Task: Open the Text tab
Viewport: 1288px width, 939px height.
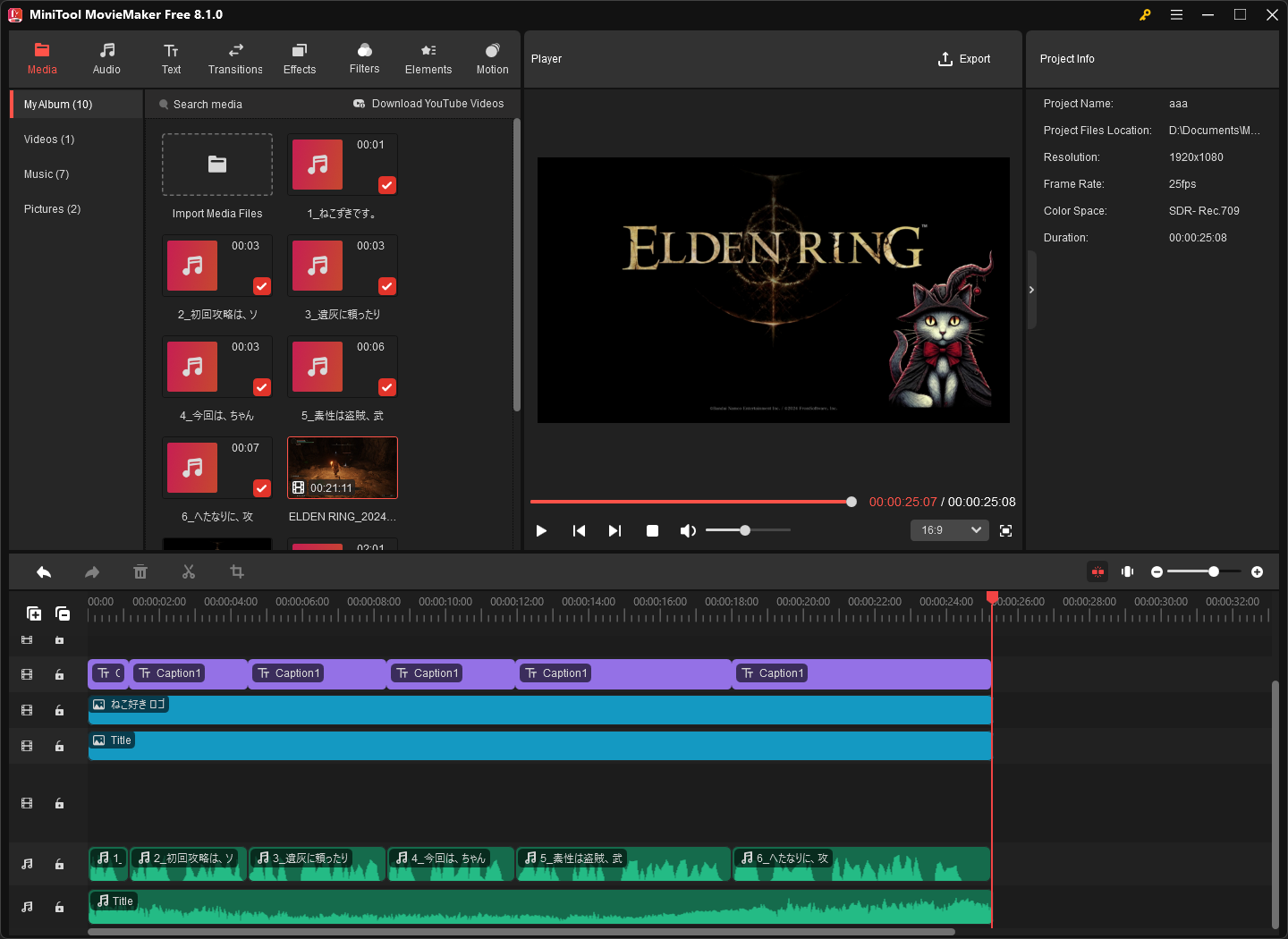Action: click(x=171, y=59)
